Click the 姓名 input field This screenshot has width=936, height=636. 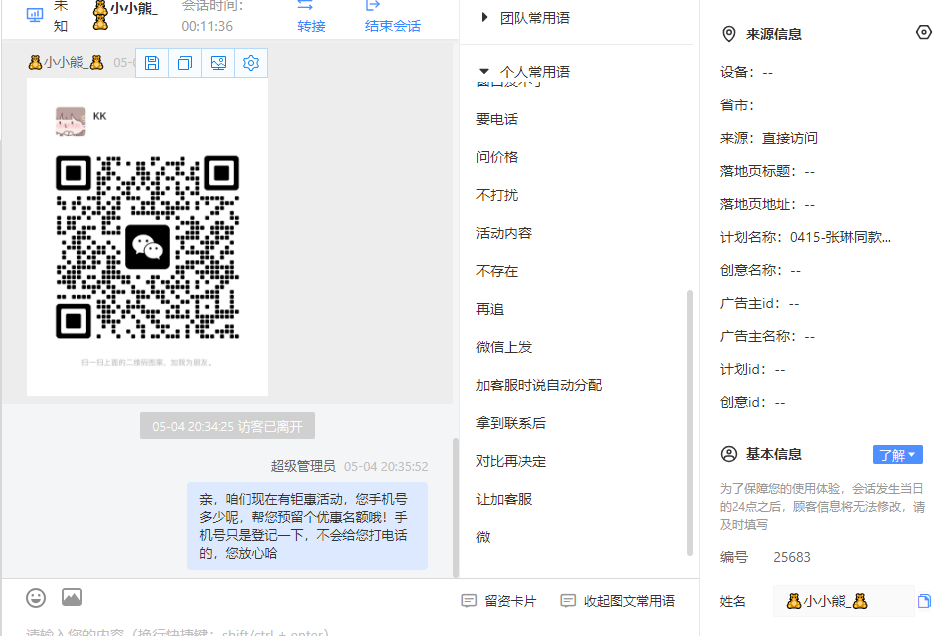843,601
